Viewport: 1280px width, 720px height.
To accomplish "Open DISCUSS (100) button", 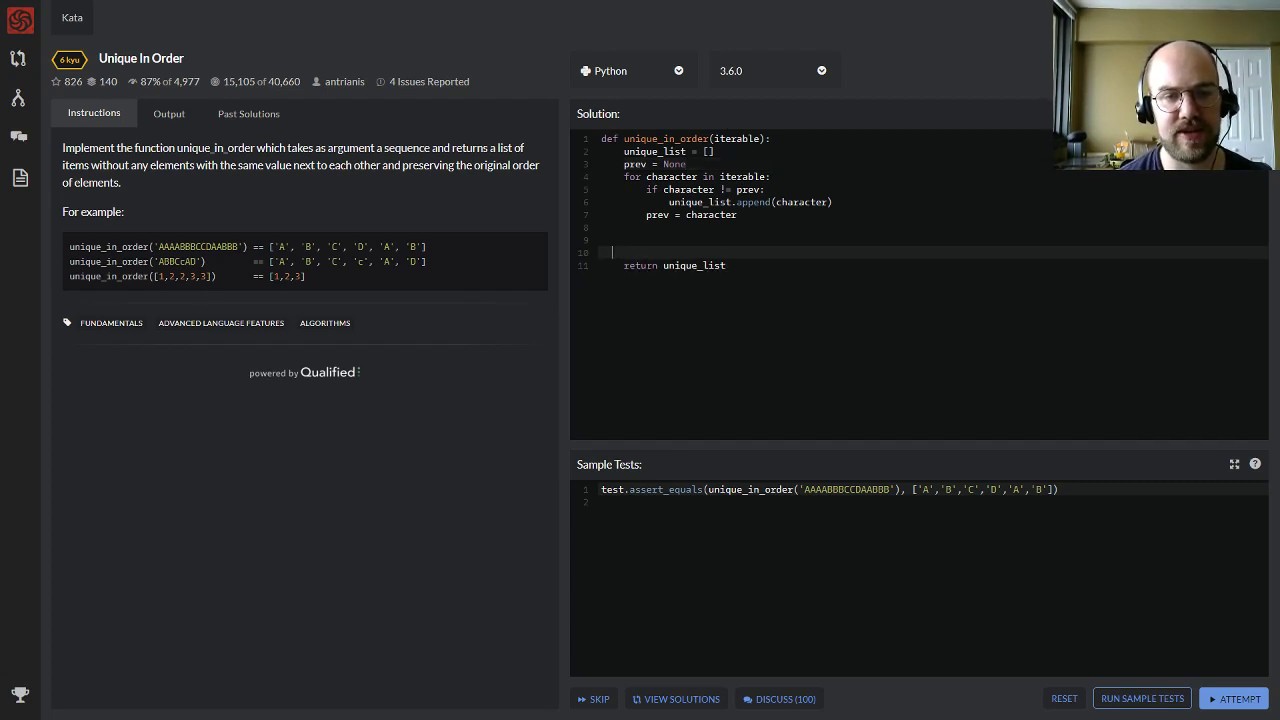I will click(x=780, y=699).
